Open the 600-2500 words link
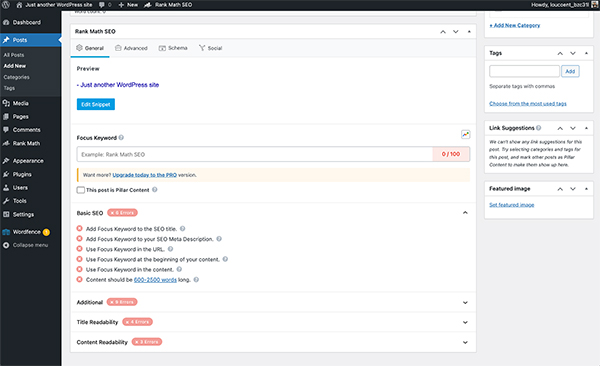 tap(155, 280)
